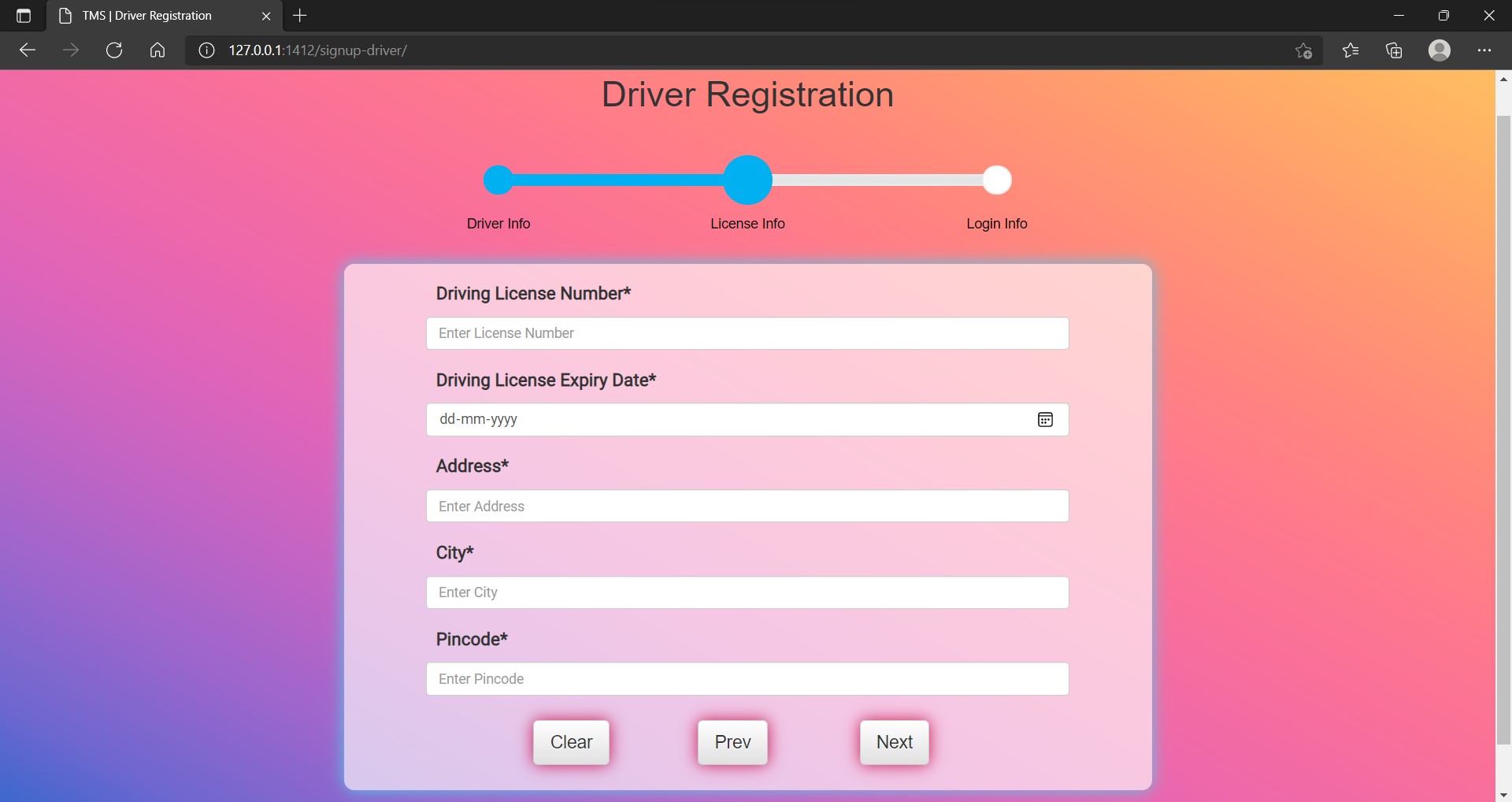Click the License Info step label
The width and height of the screenshot is (1512, 802).
tap(747, 224)
